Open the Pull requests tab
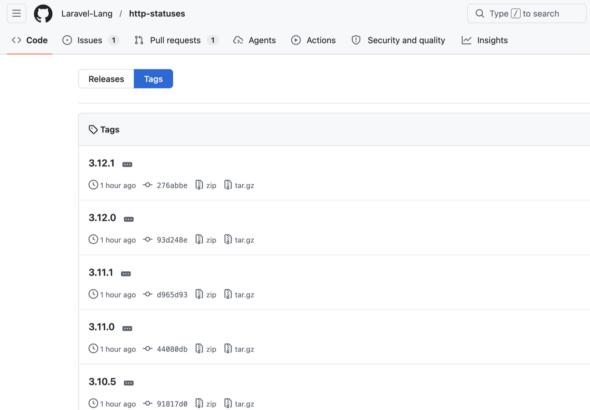 tap(176, 40)
